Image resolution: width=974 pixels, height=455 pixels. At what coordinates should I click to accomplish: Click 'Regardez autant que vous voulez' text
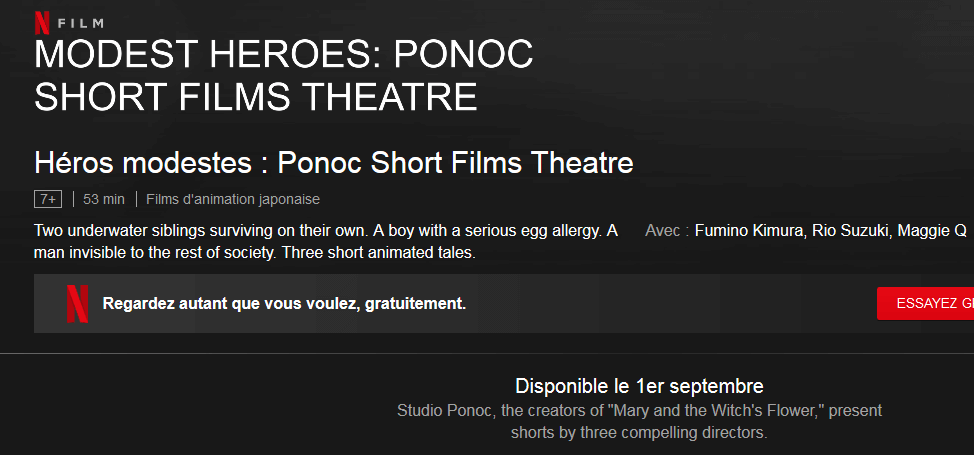pyautogui.click(x=284, y=304)
